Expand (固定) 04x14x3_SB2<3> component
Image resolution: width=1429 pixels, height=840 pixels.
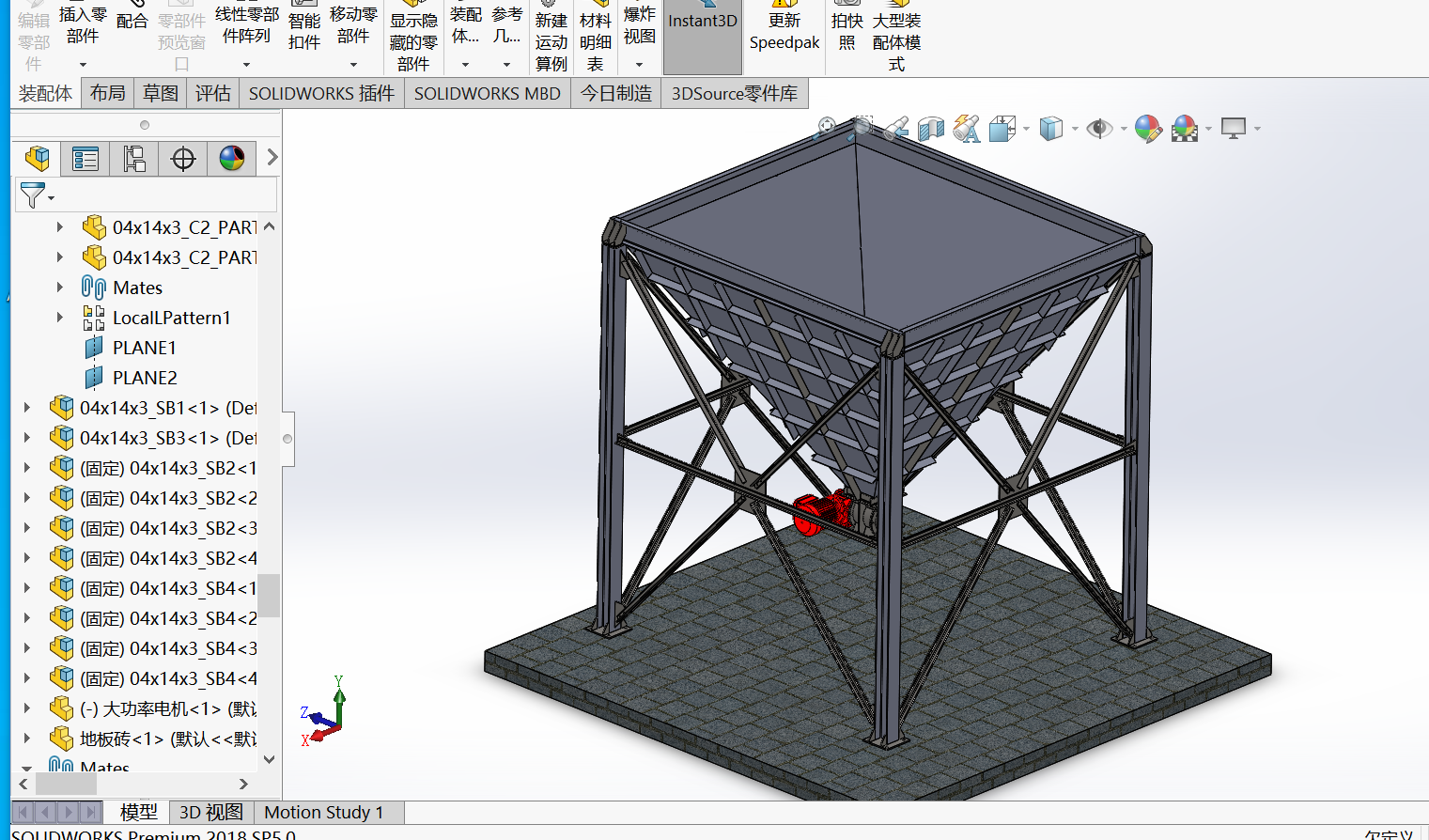27,528
